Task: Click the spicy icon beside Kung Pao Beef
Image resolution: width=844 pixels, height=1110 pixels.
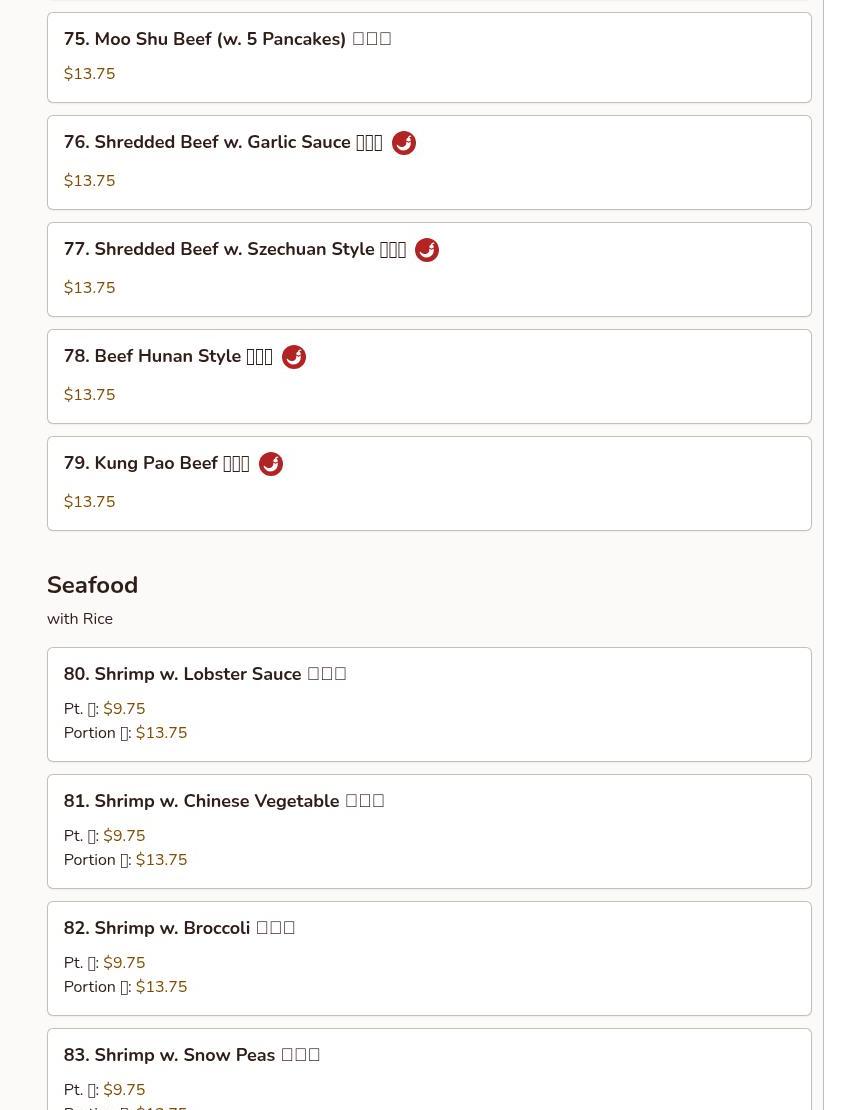Action: click(x=270, y=464)
